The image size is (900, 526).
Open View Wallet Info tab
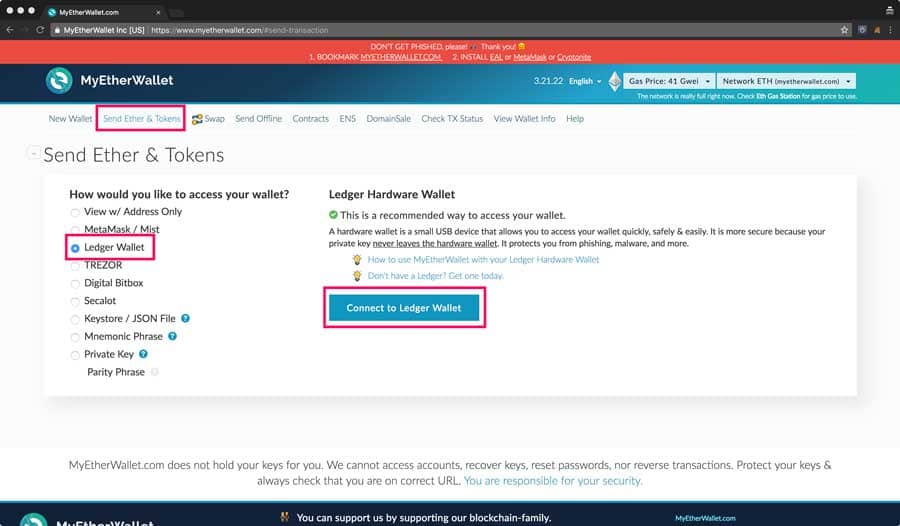point(525,118)
